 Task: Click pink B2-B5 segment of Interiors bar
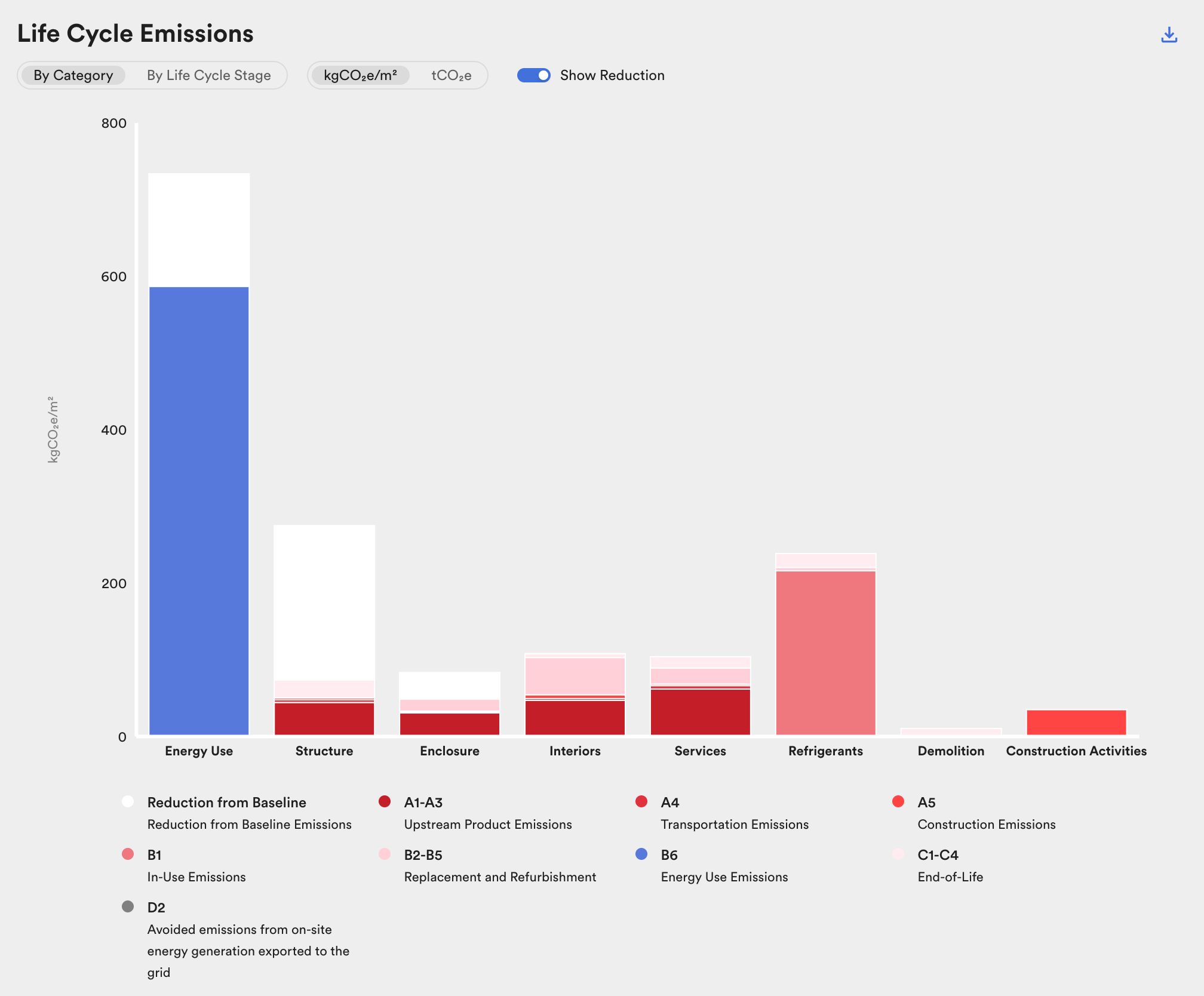coord(575,677)
